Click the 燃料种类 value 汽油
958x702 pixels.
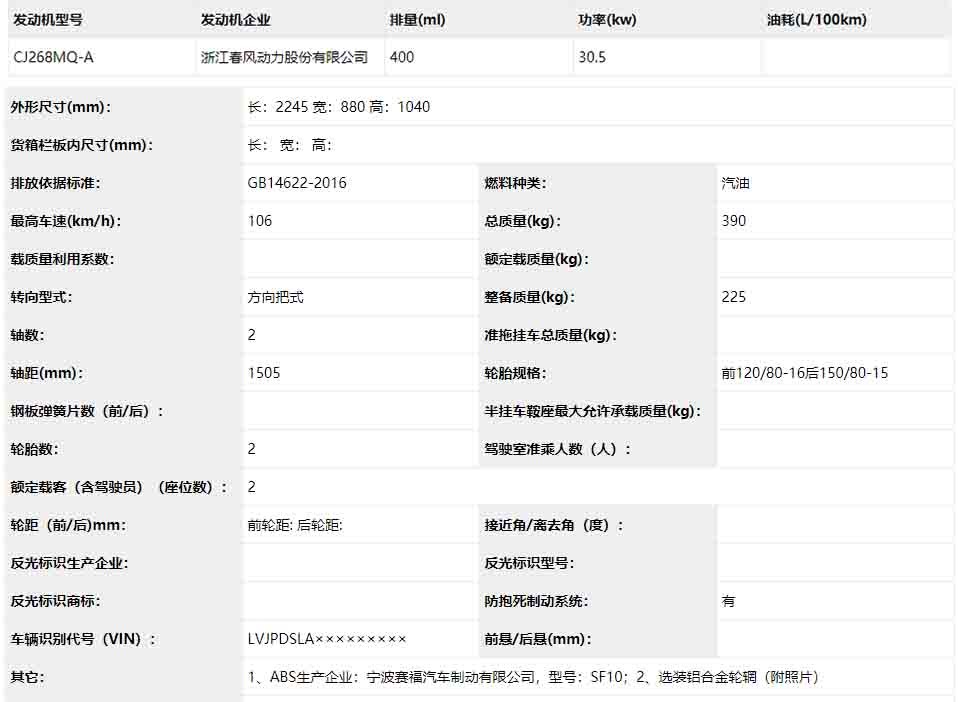point(735,183)
